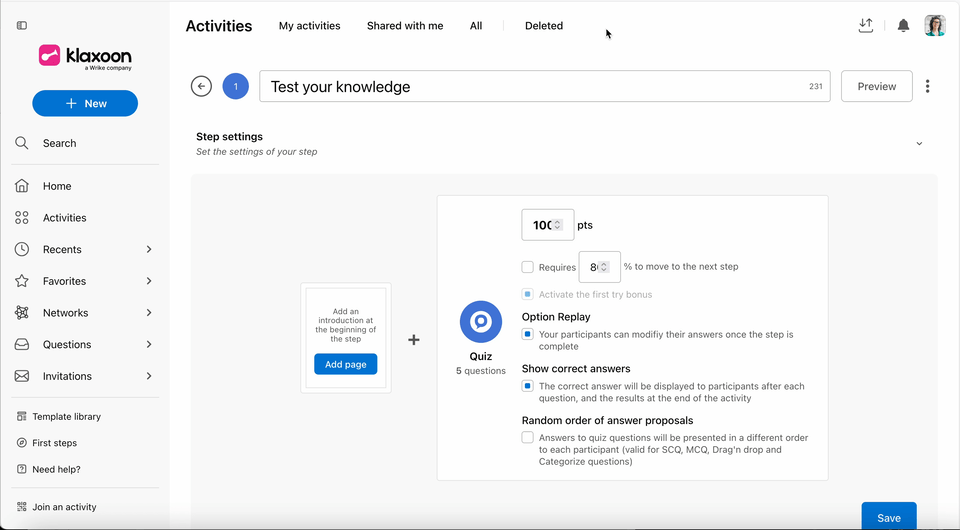The height and width of the screenshot is (530, 960).
Task: Expand the Networks submenu chevron
Action: point(149,313)
